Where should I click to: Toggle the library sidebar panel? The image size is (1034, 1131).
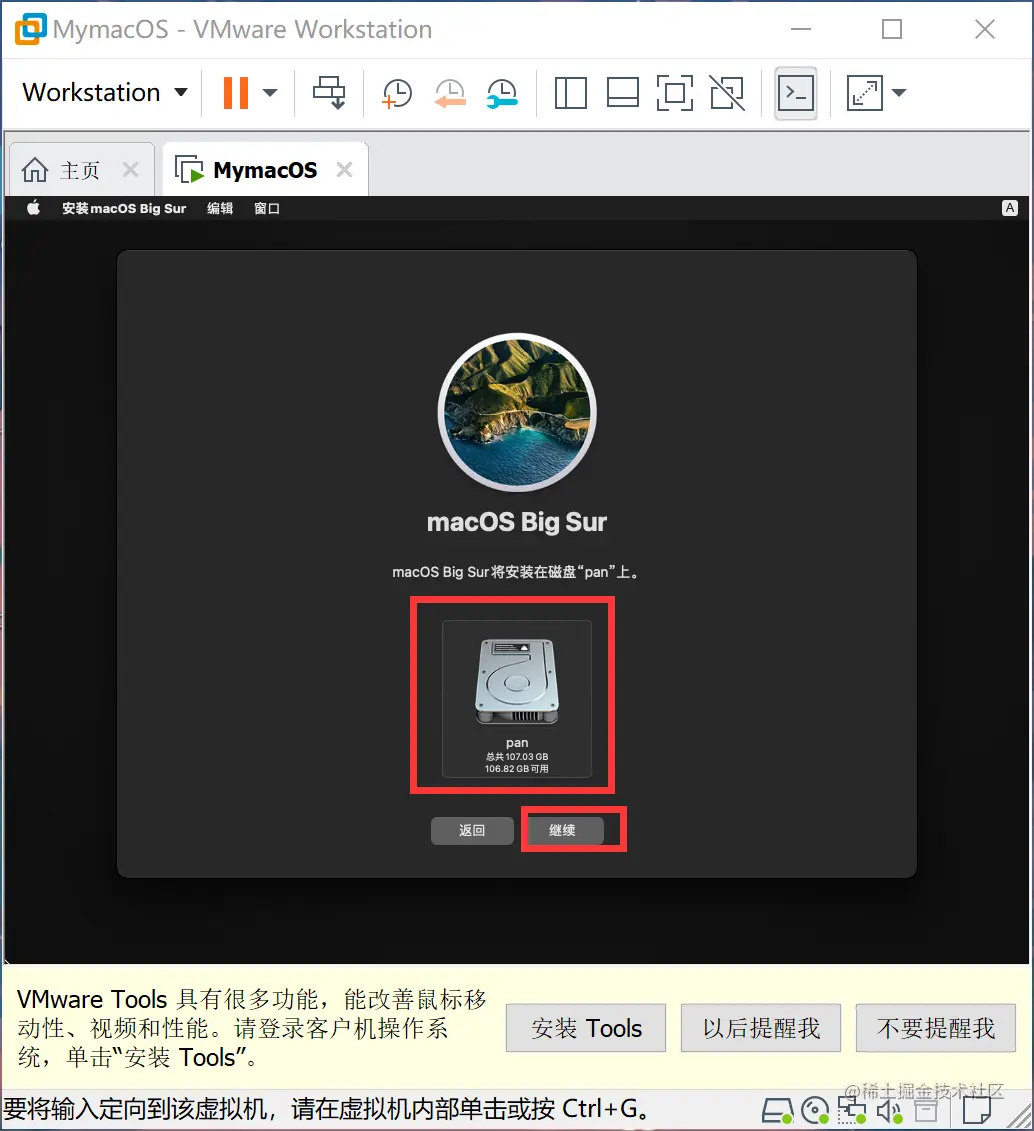(x=570, y=93)
